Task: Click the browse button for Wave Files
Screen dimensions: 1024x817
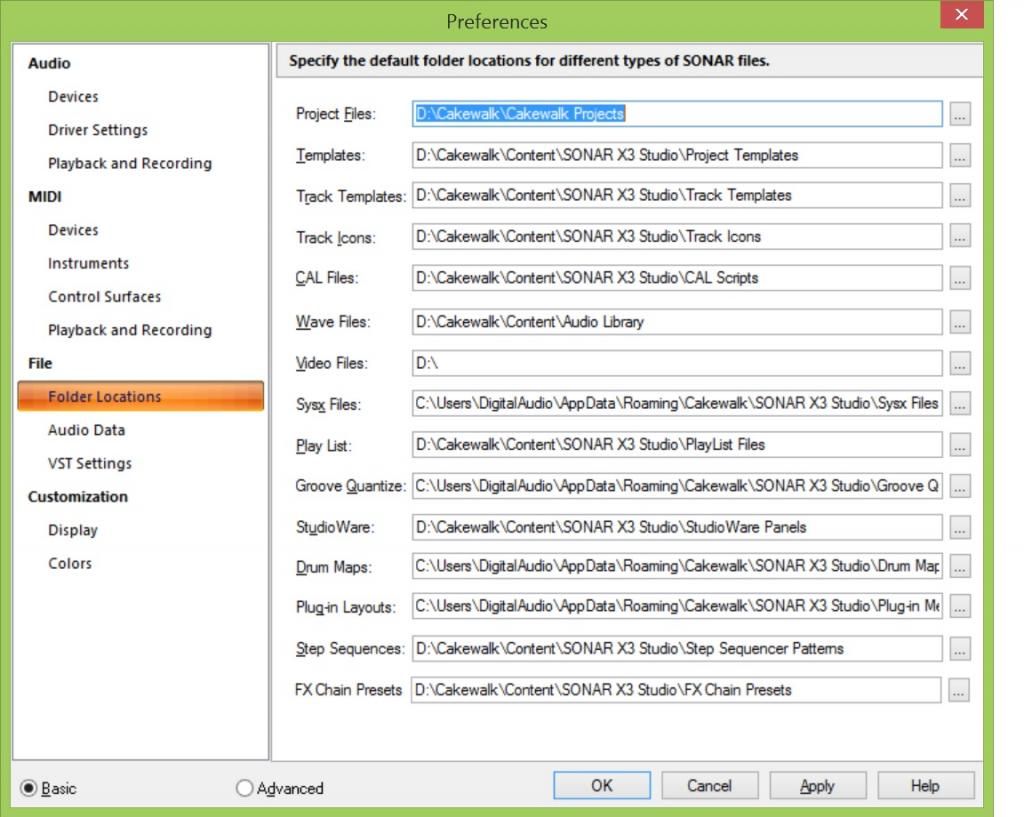Action: [959, 322]
